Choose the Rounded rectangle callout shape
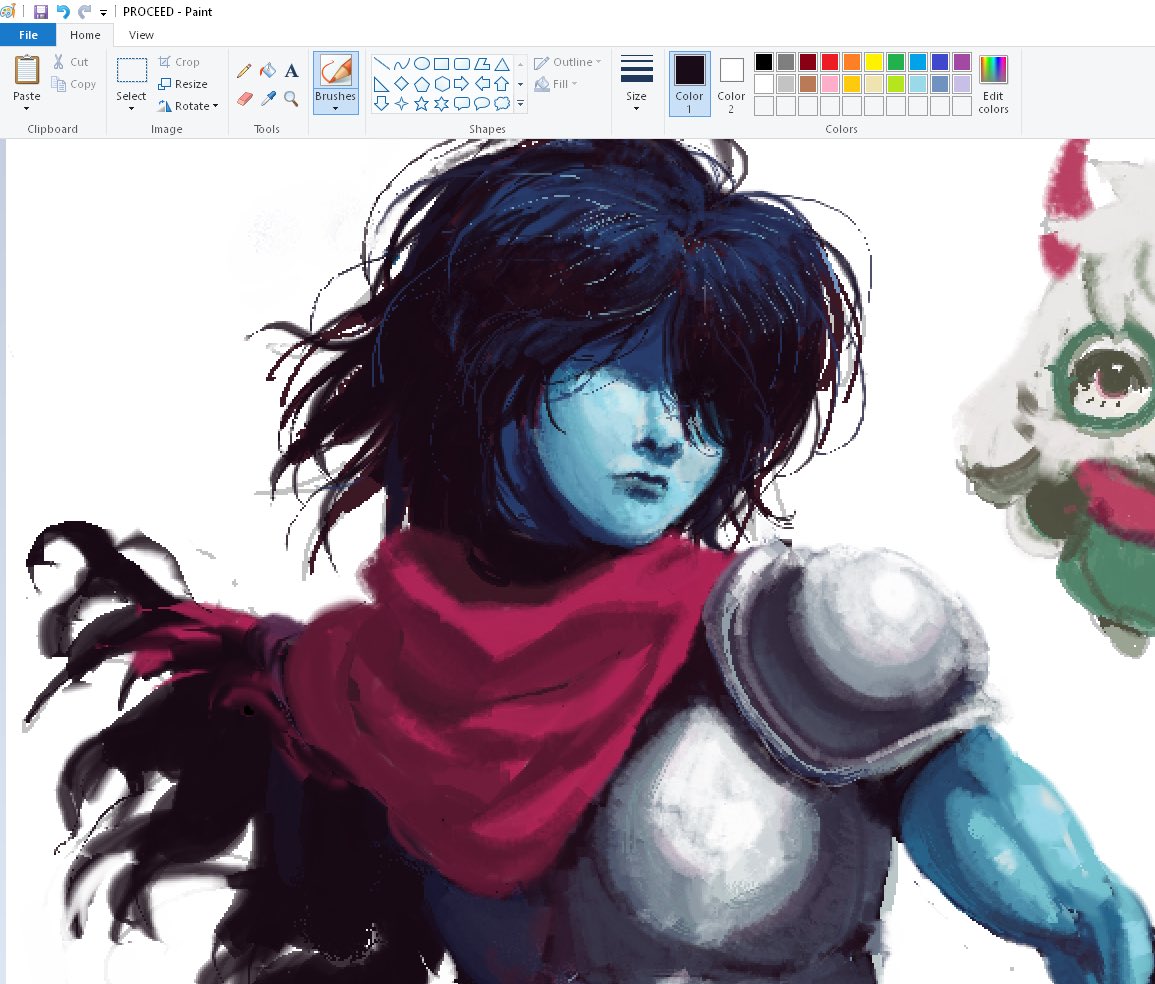 point(461,103)
